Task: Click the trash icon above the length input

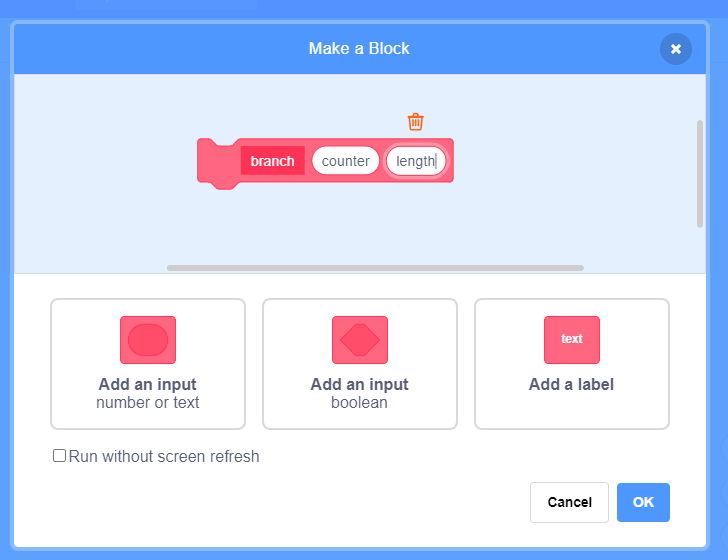Action: pyautogui.click(x=416, y=122)
